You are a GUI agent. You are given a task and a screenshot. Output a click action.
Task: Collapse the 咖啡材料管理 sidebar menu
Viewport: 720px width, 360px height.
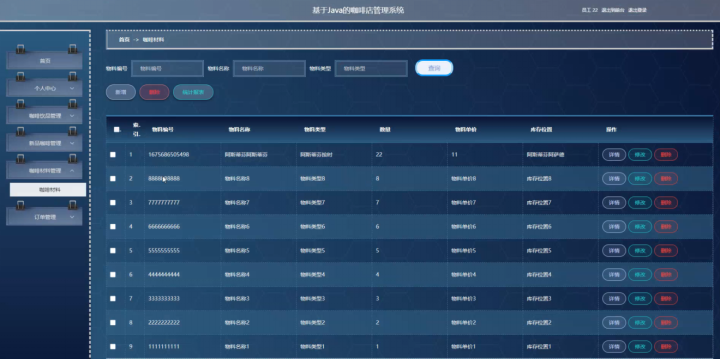pyautogui.click(x=44, y=170)
